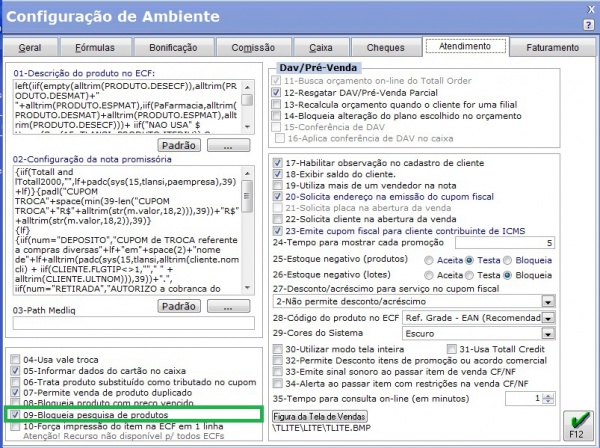Check 33-Emite sinal sonoro ao passar item
Screen dimensions: 600x448
277,371
